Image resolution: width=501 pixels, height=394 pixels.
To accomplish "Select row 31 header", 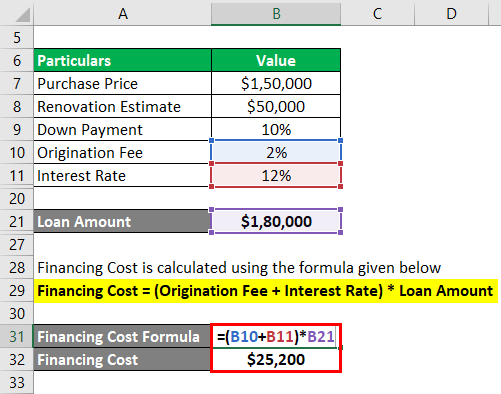I will click(x=17, y=337).
